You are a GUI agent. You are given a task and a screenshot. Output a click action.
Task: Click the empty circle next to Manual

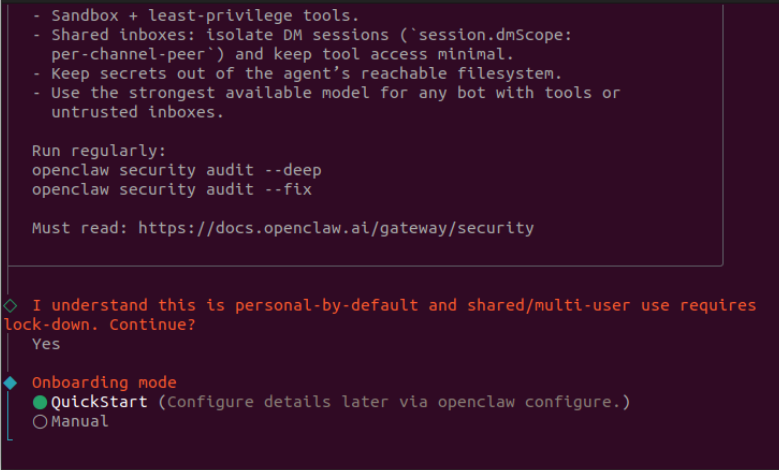pyautogui.click(x=40, y=422)
